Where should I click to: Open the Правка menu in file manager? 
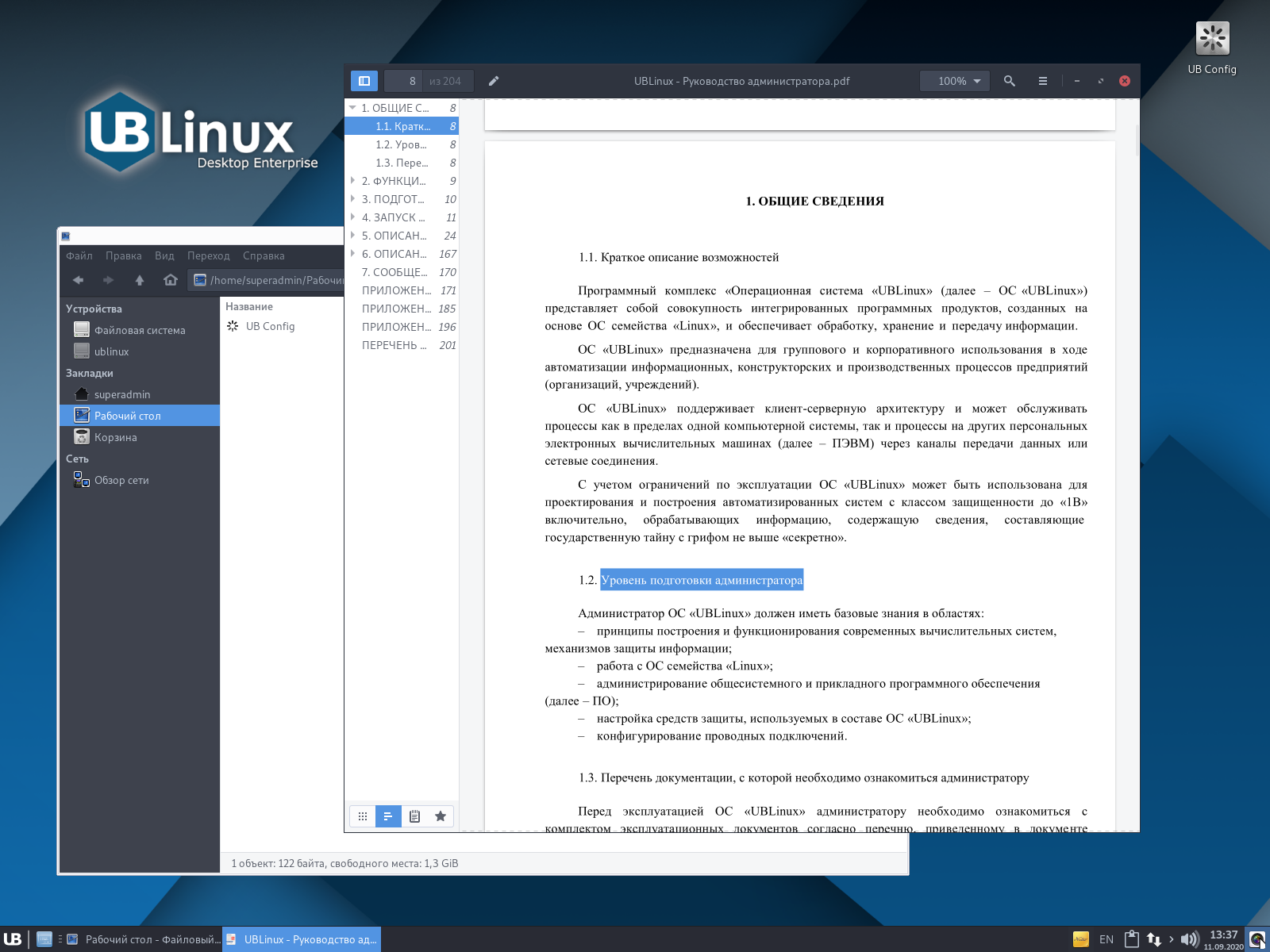point(124,255)
